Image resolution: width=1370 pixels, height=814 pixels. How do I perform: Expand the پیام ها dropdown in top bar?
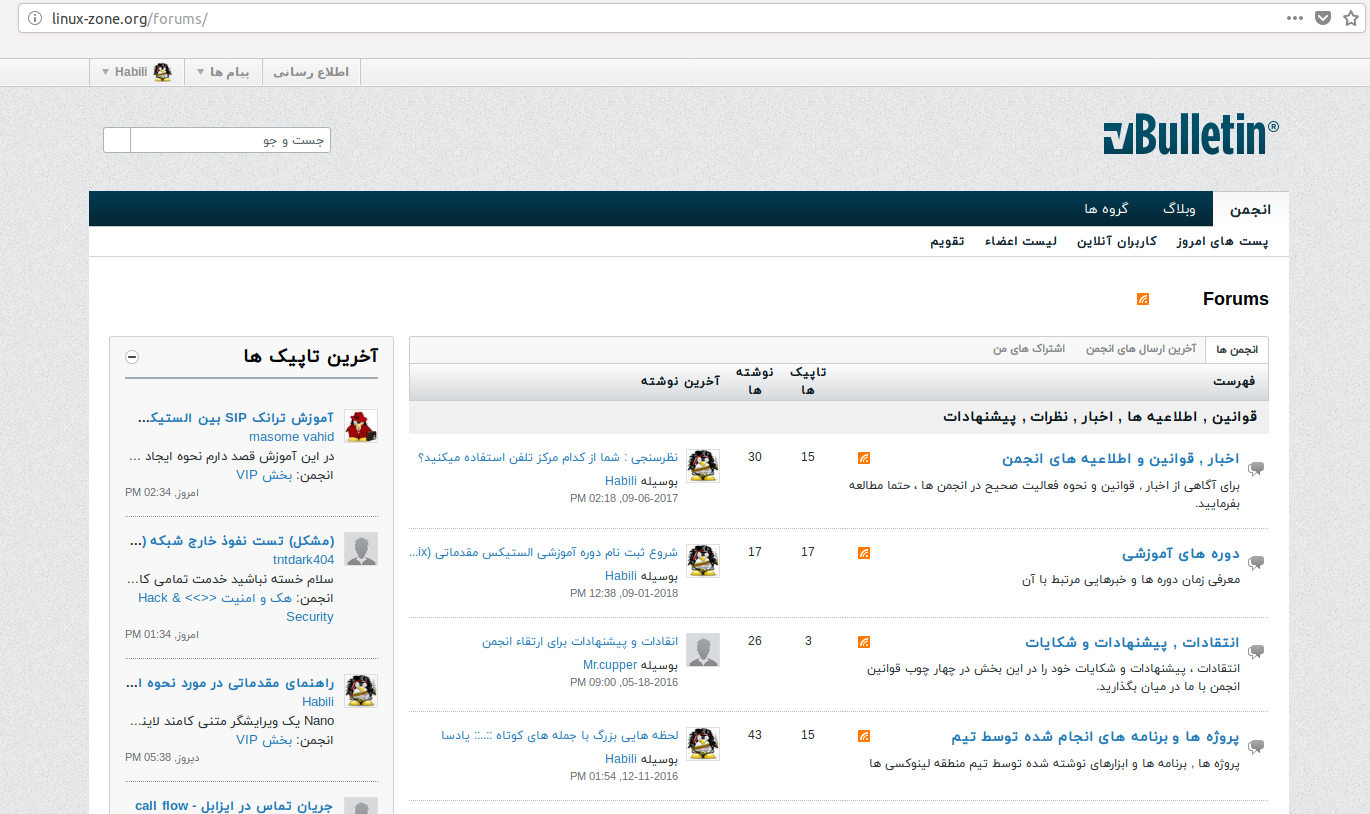223,72
